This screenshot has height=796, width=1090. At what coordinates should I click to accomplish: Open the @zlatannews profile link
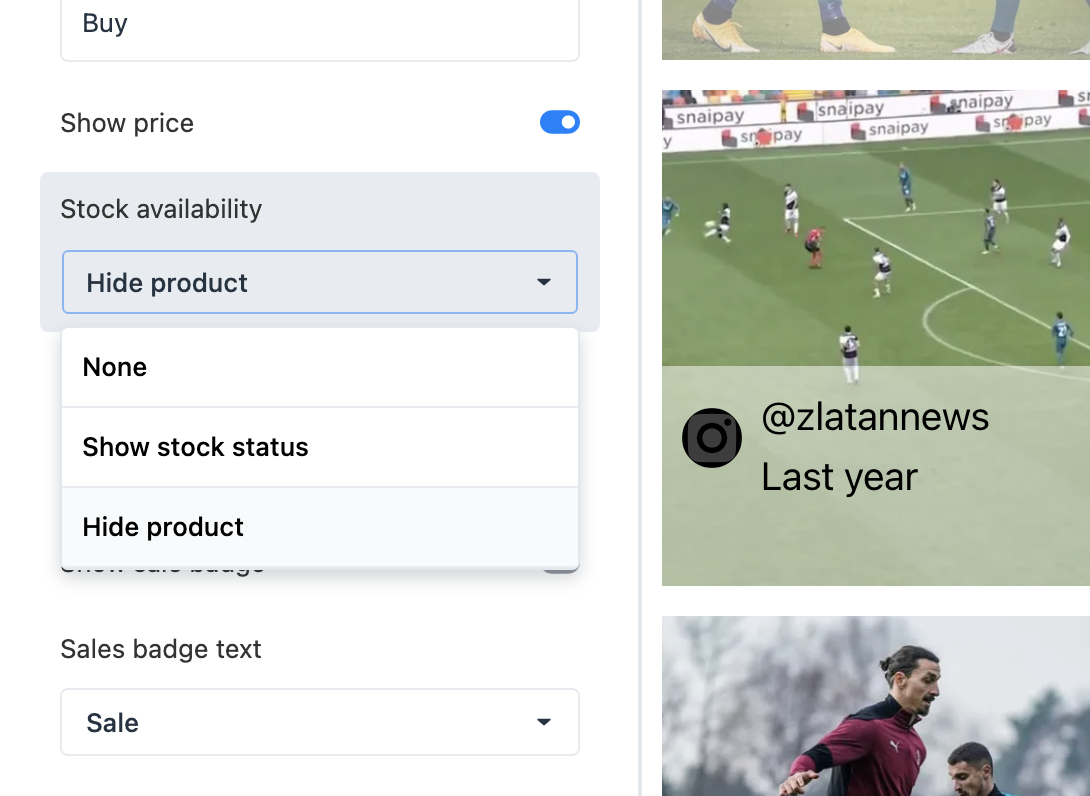(x=875, y=416)
